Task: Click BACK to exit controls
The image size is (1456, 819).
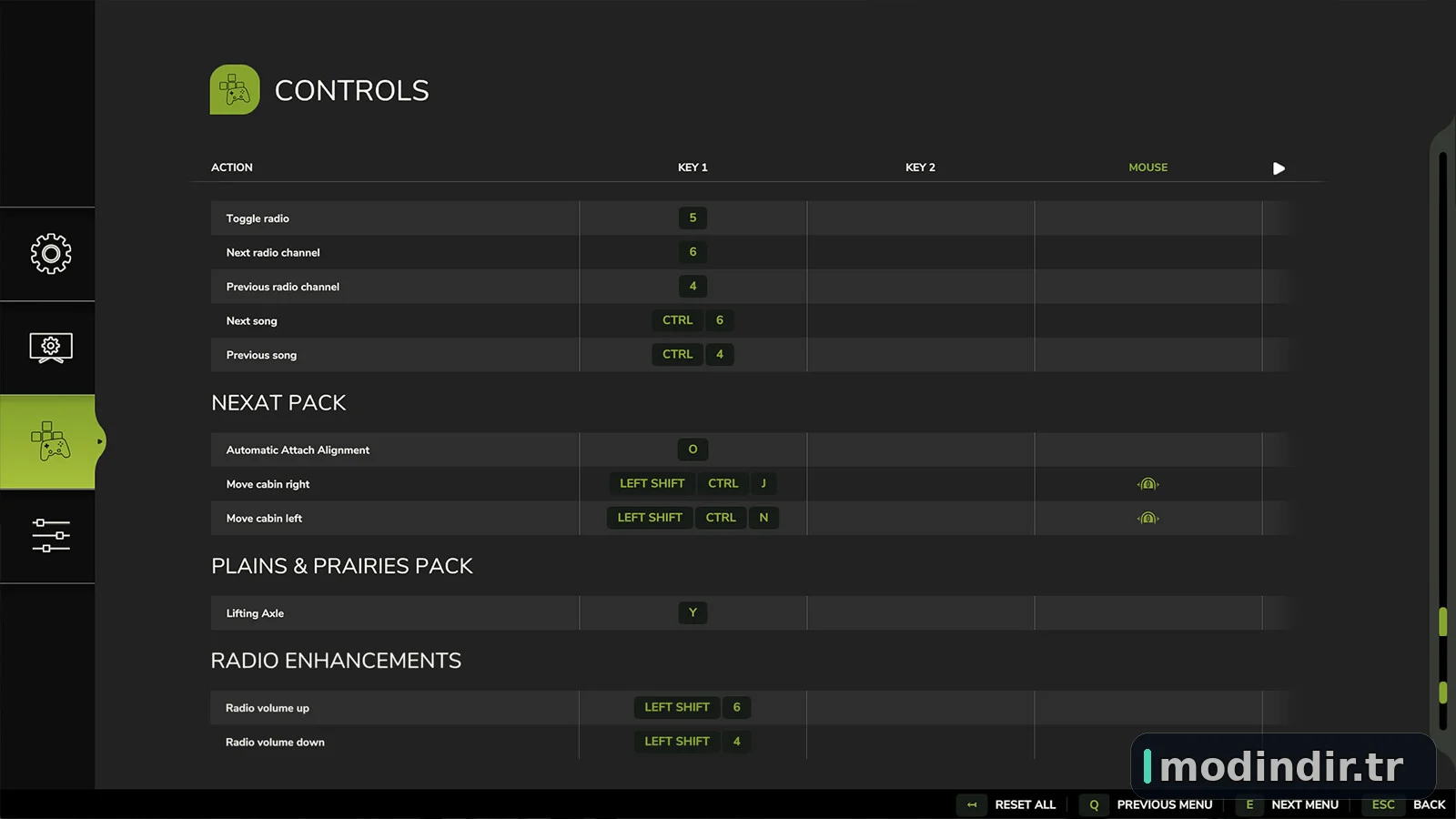Action: point(1429,804)
